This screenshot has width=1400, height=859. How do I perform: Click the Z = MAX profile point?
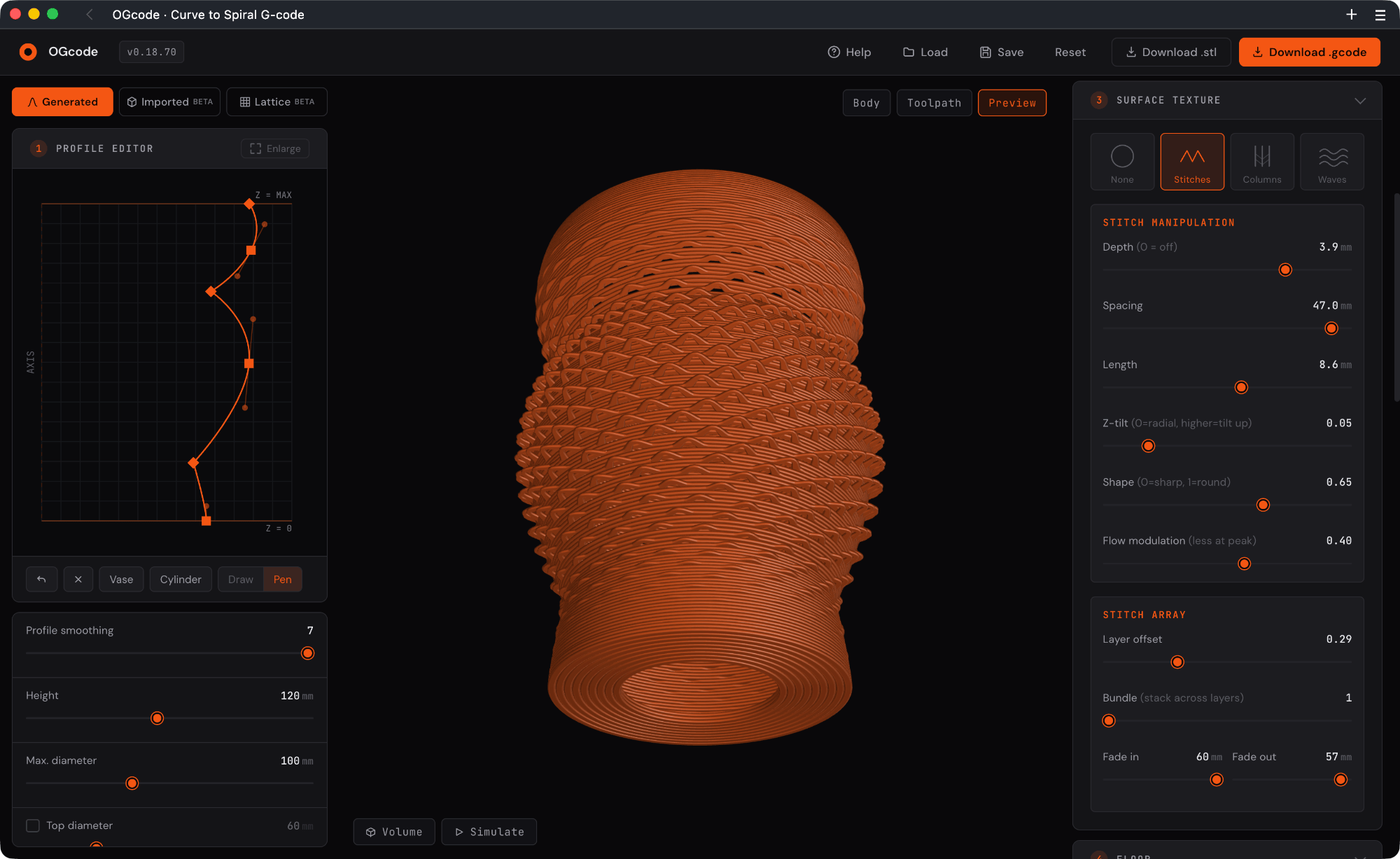click(249, 204)
